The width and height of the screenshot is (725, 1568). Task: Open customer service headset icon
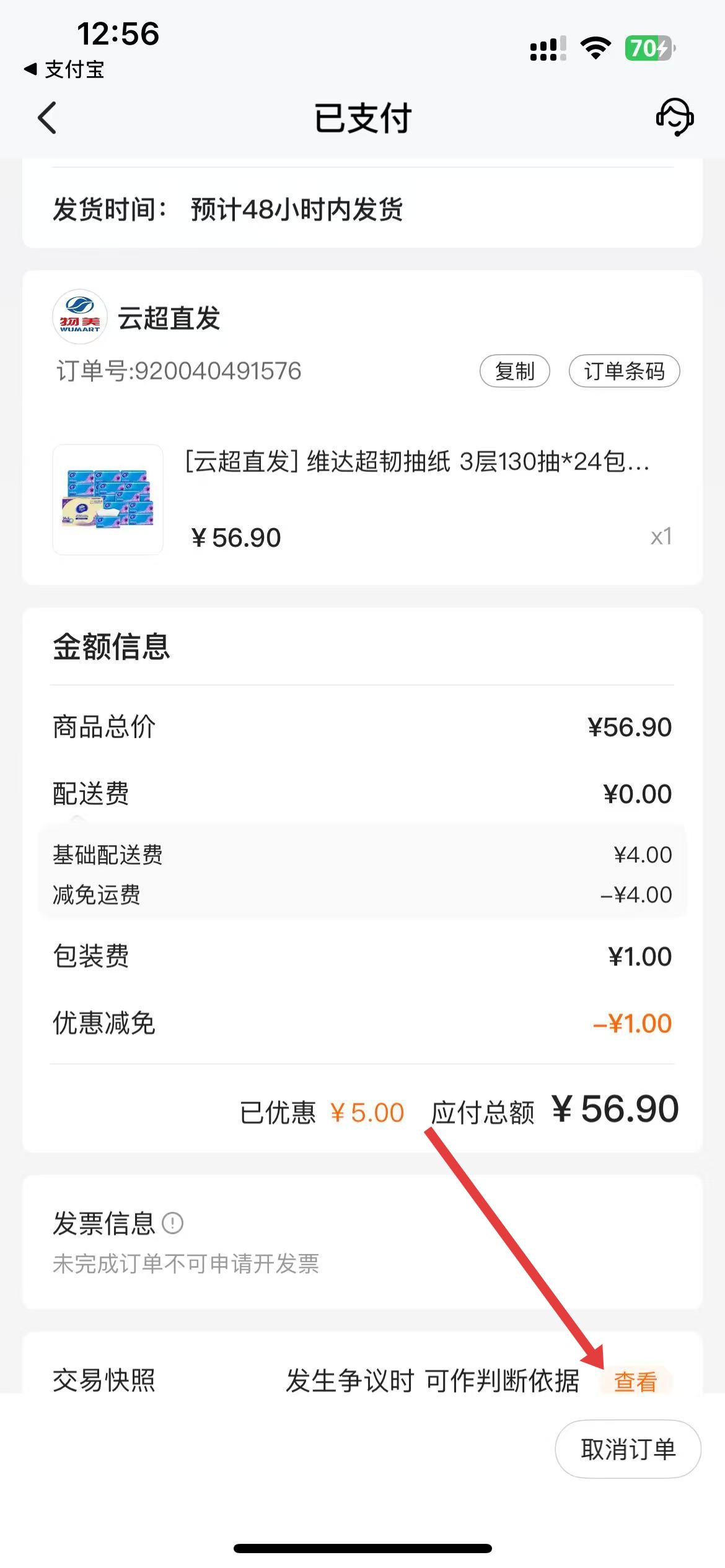pos(674,116)
